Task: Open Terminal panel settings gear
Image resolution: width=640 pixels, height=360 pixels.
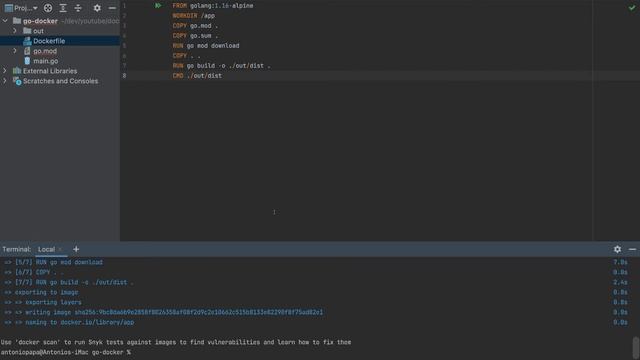Action: tap(617, 249)
